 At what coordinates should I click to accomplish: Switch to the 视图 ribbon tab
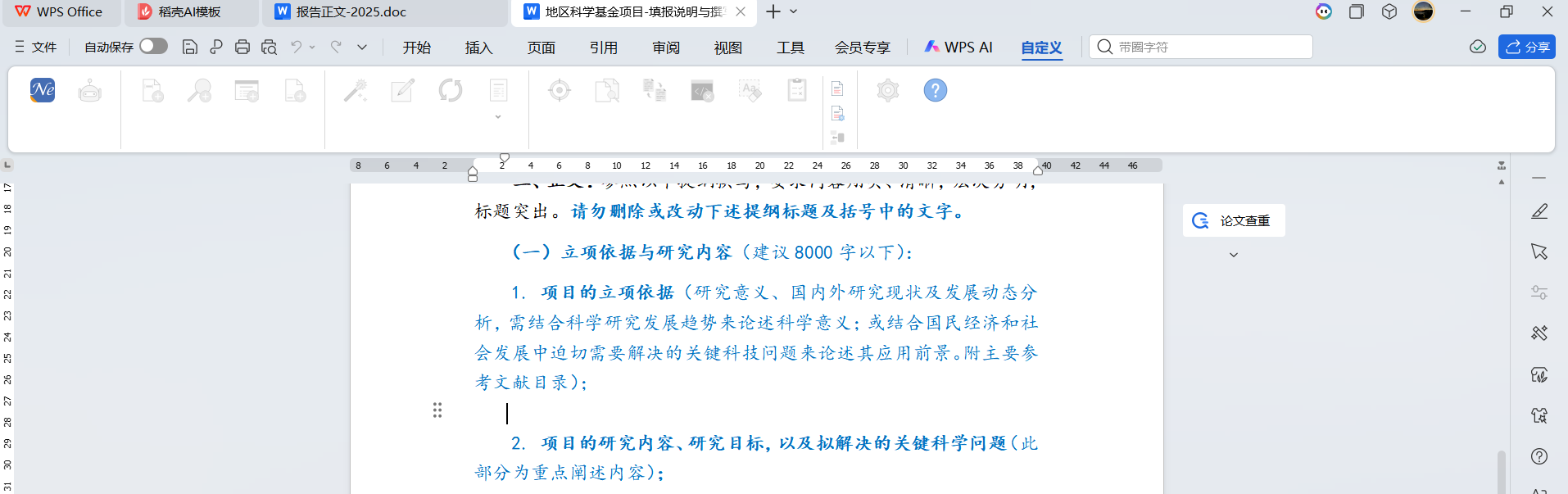tap(727, 48)
